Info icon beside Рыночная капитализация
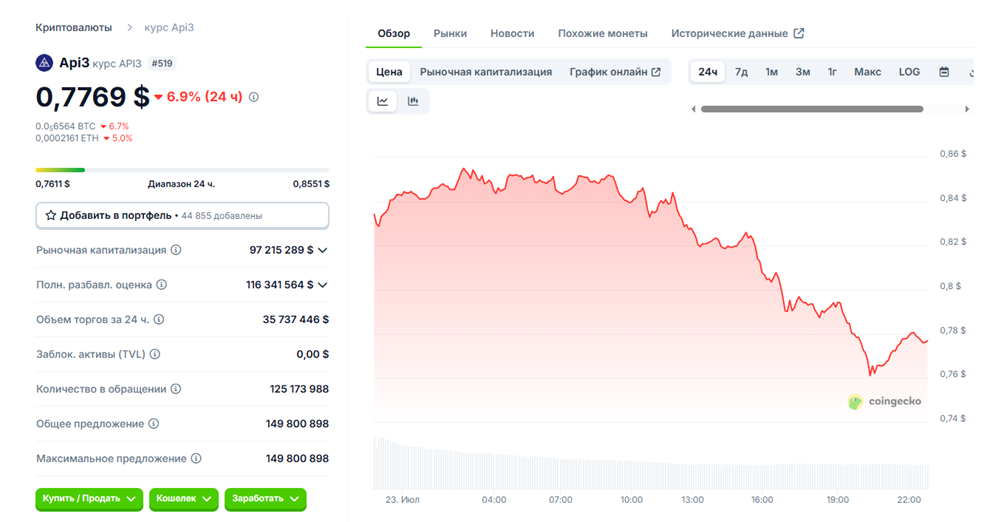The height and width of the screenshot is (522, 1004). coord(176,250)
